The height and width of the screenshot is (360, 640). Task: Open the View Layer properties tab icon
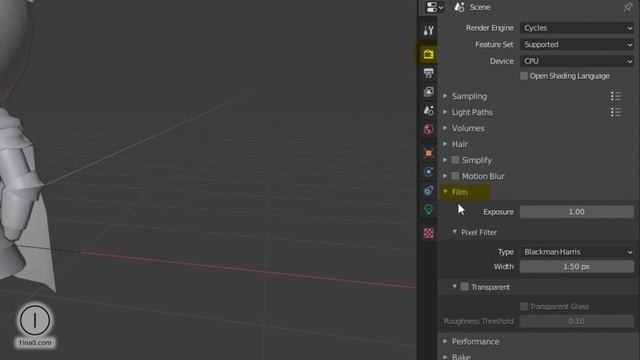[x=428, y=92]
